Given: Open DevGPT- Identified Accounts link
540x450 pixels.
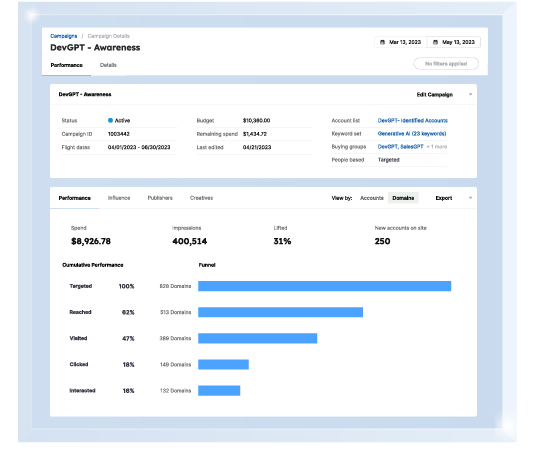Looking at the screenshot, I should pyautogui.click(x=413, y=121).
